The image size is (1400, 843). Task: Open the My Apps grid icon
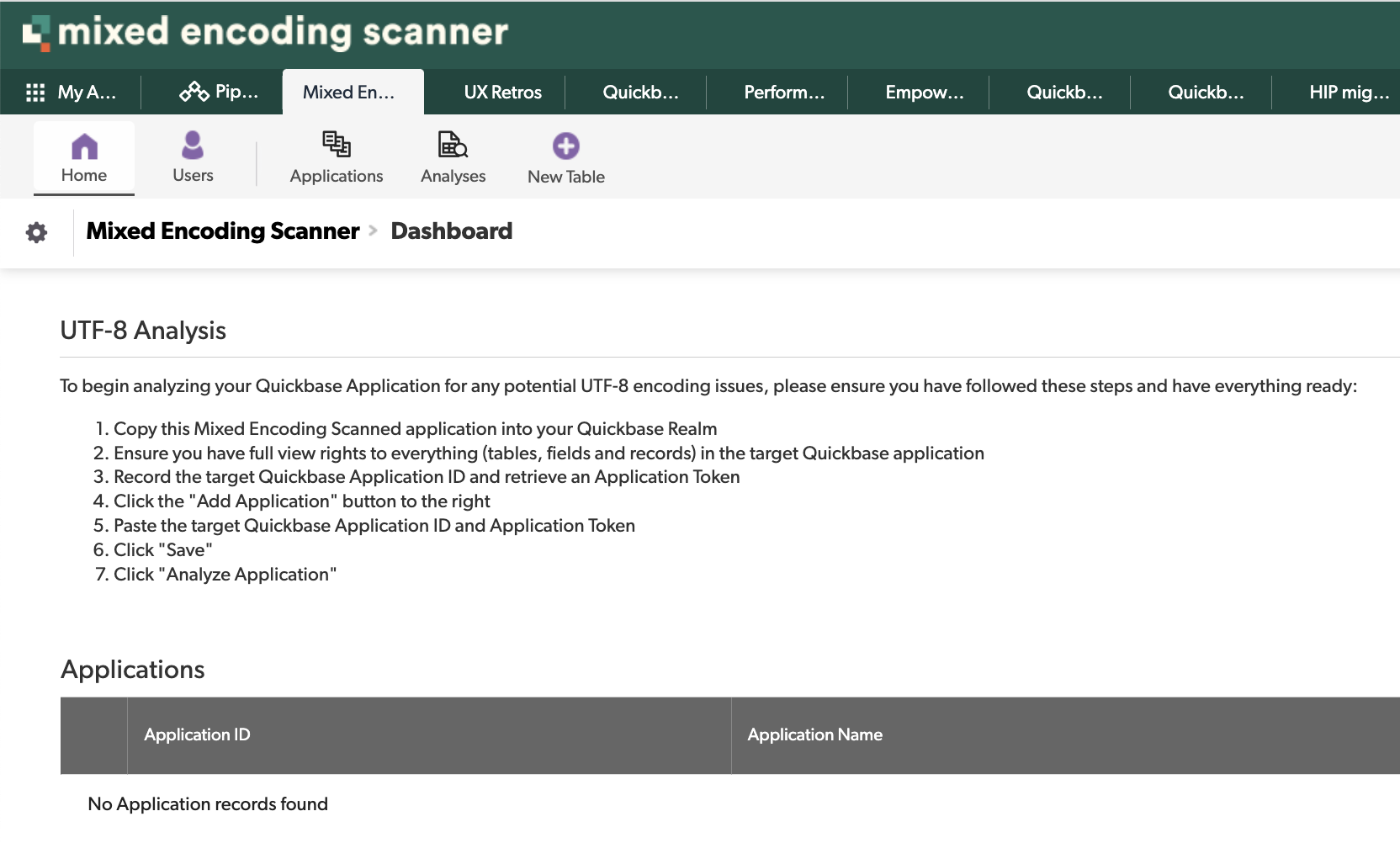pyautogui.click(x=35, y=93)
